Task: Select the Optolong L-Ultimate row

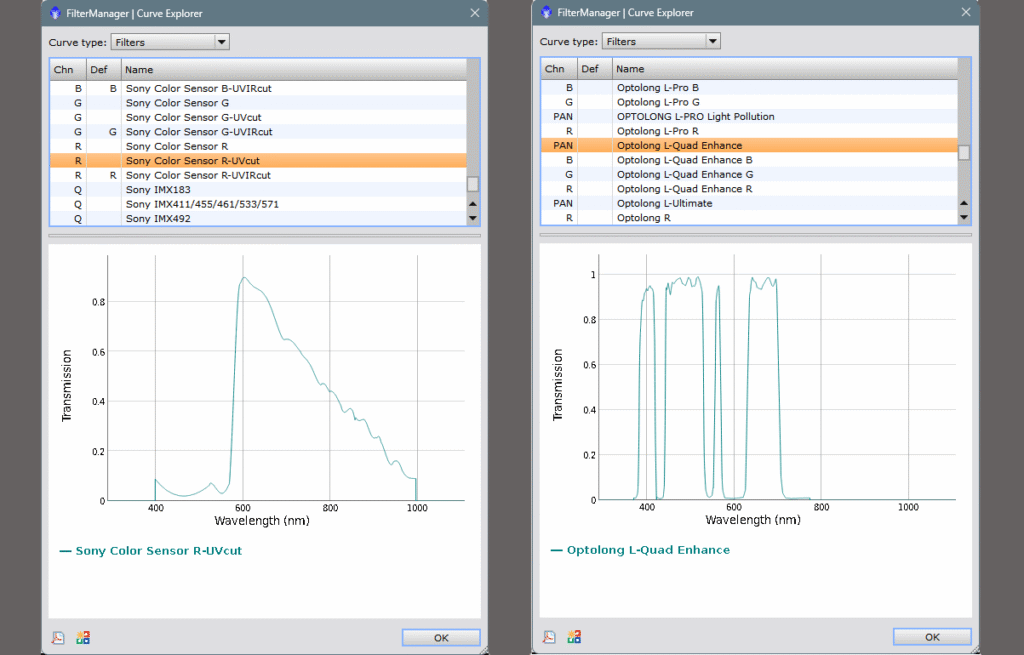Action: coord(750,204)
